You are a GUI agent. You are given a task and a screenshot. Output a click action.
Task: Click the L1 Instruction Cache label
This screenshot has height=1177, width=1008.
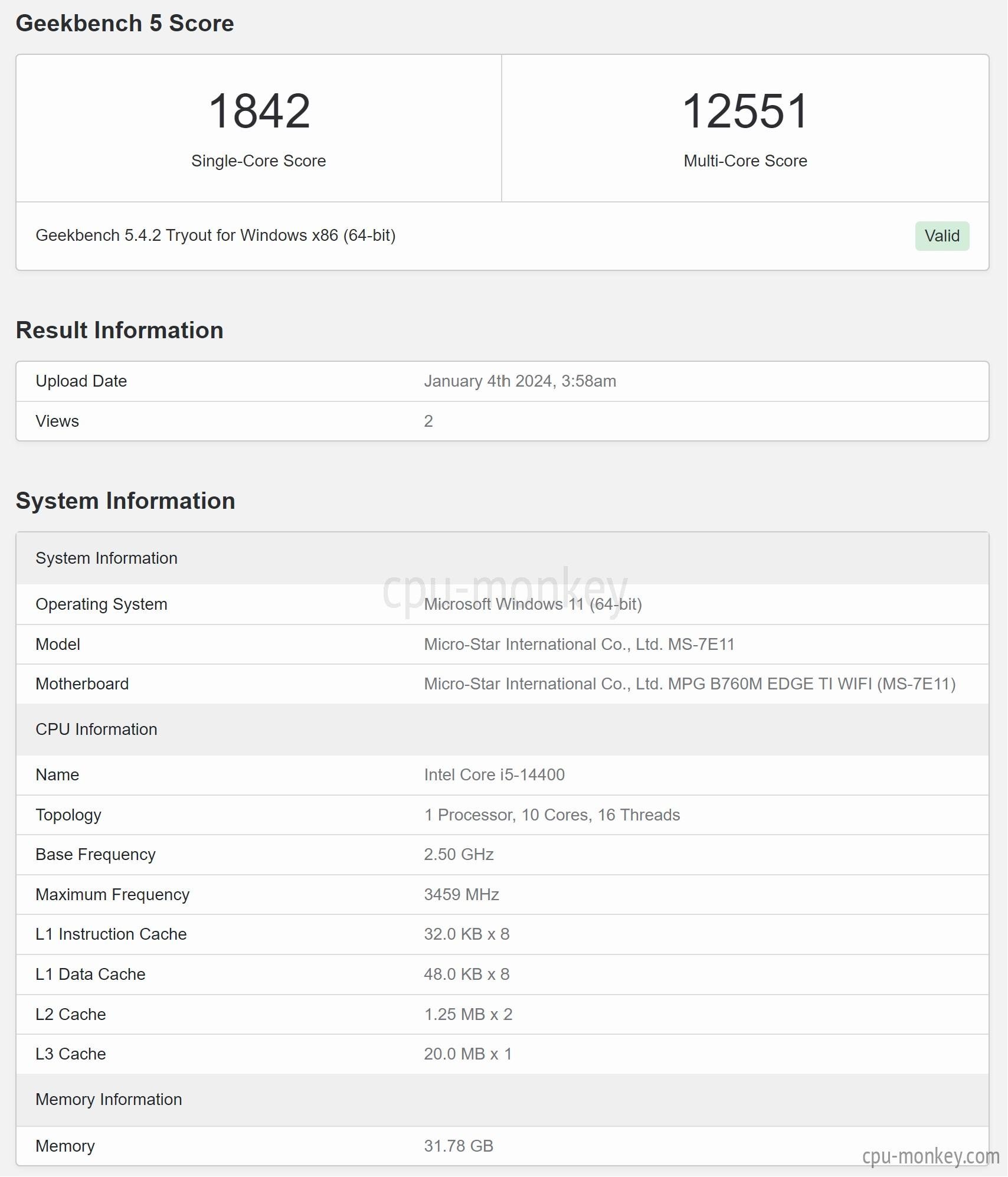click(x=111, y=934)
